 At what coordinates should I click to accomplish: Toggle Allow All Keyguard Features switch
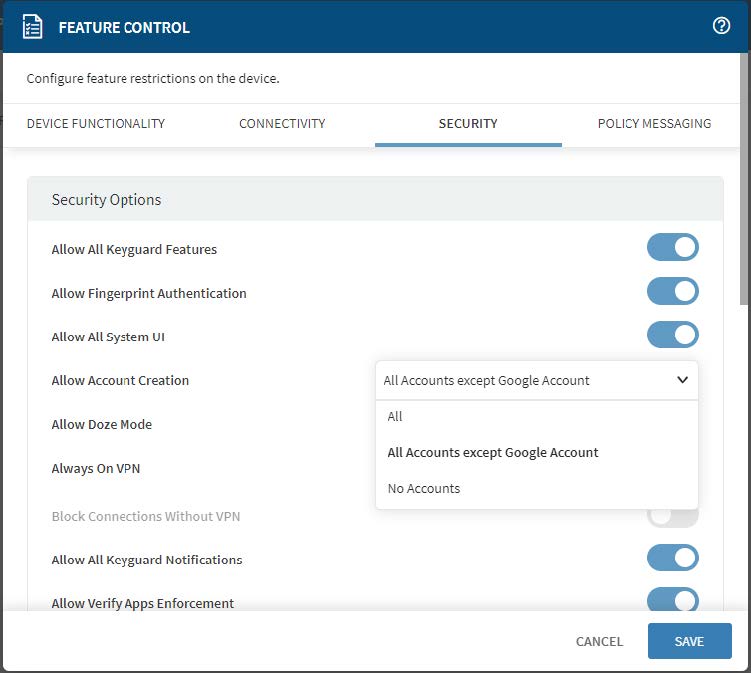[x=672, y=248]
